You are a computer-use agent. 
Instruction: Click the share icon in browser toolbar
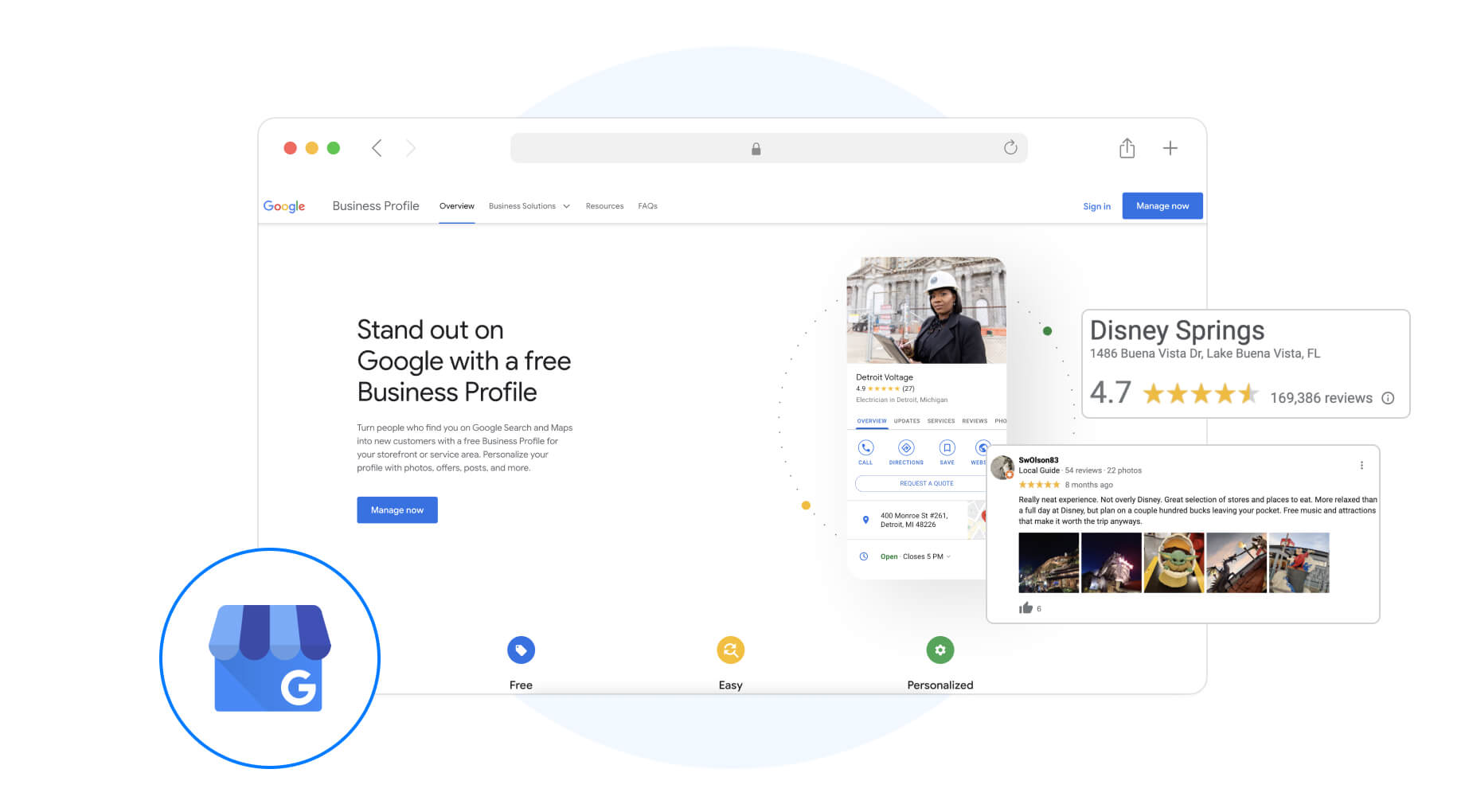[x=1127, y=148]
